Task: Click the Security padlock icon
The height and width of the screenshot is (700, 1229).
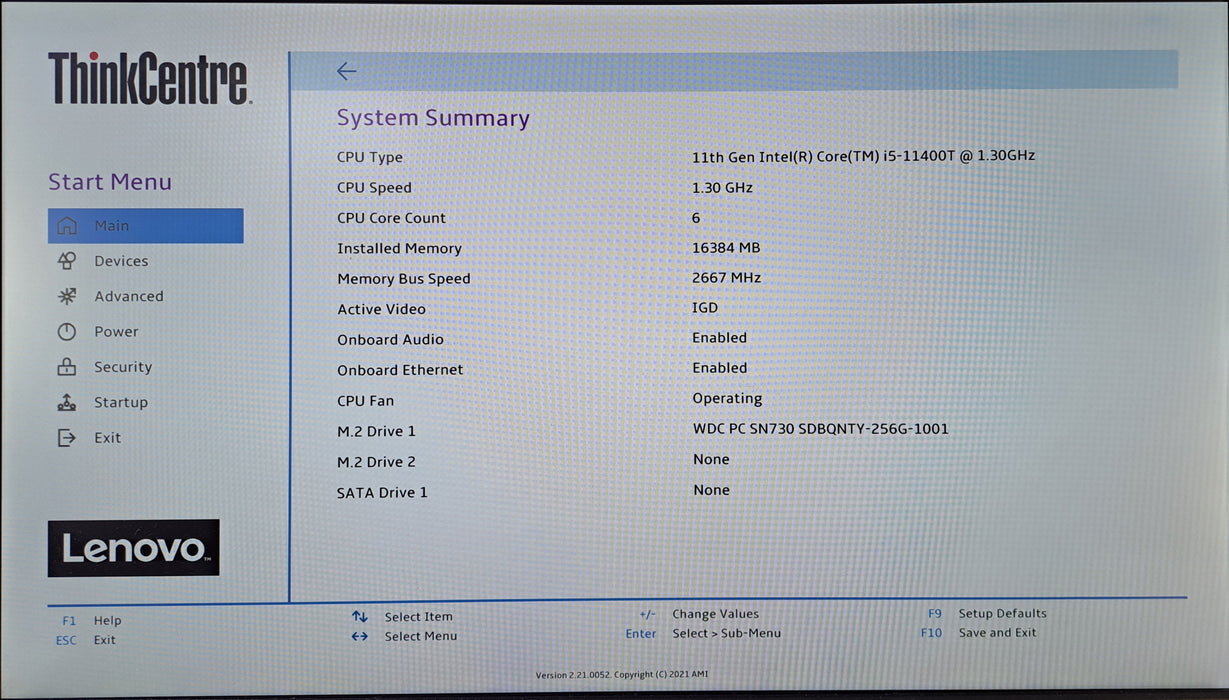Action: click(x=67, y=367)
